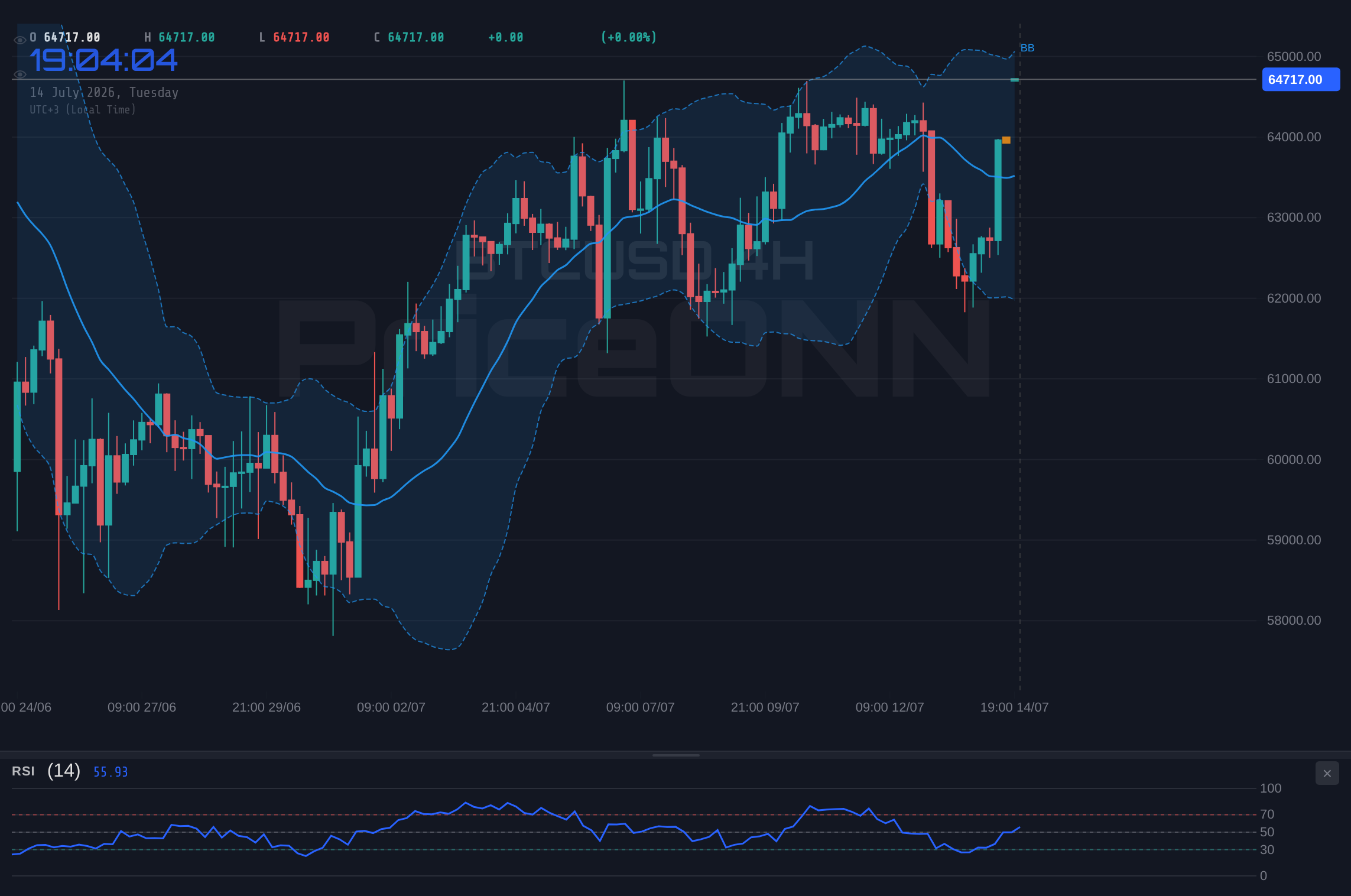The width and height of the screenshot is (1351, 896).
Task: Close the RSI indicator panel
Action: click(x=1327, y=773)
